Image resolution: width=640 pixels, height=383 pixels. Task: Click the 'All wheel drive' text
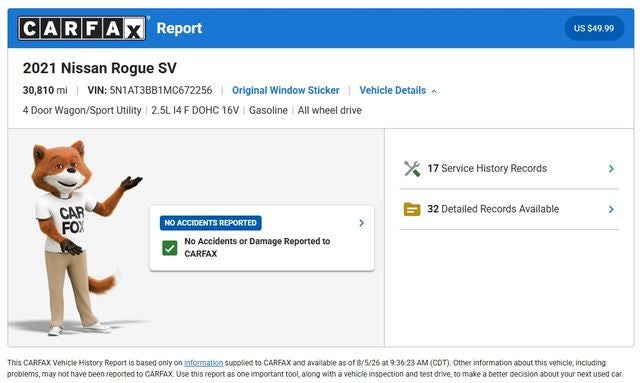(330, 110)
